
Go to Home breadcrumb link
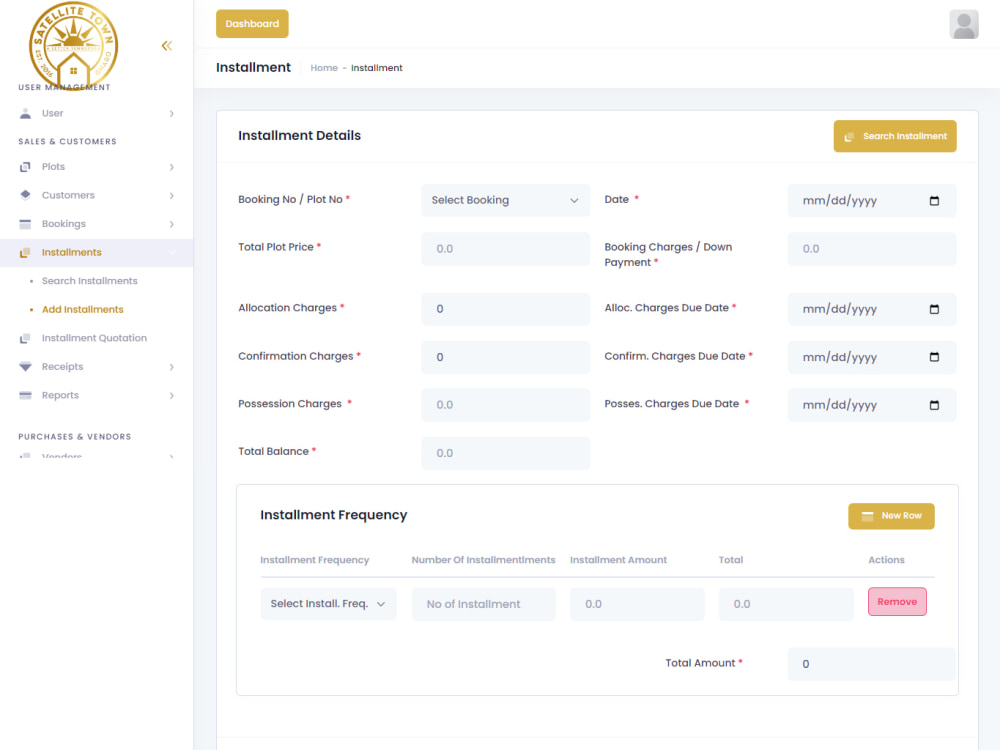coord(324,68)
